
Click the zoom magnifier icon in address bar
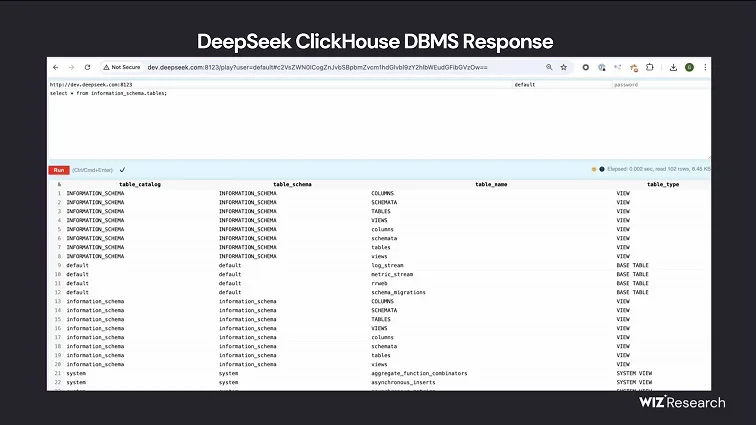[549, 67]
